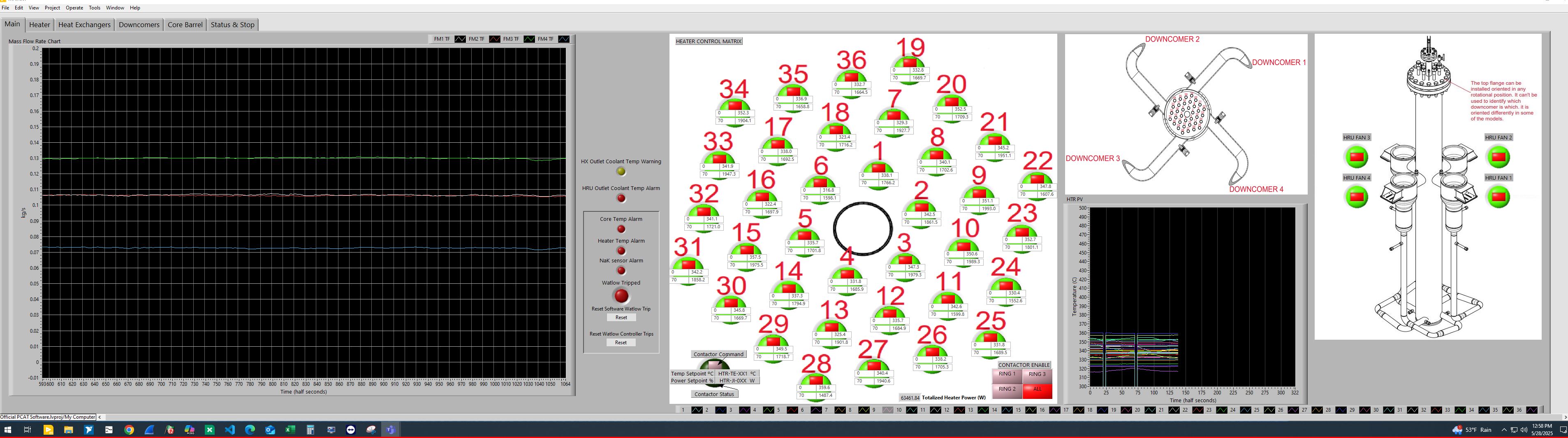1568x438 pixels.
Task: Click HX Outlet Coolant Temp Warning light
Action: pyautogui.click(x=621, y=172)
